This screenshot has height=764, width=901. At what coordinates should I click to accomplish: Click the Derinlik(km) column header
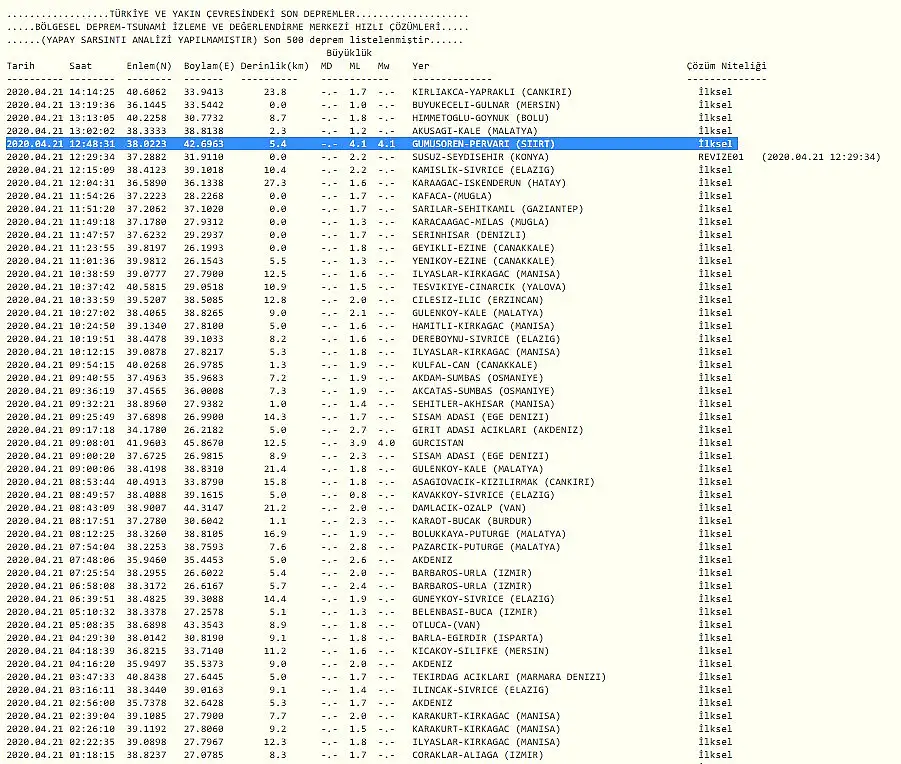(274, 66)
